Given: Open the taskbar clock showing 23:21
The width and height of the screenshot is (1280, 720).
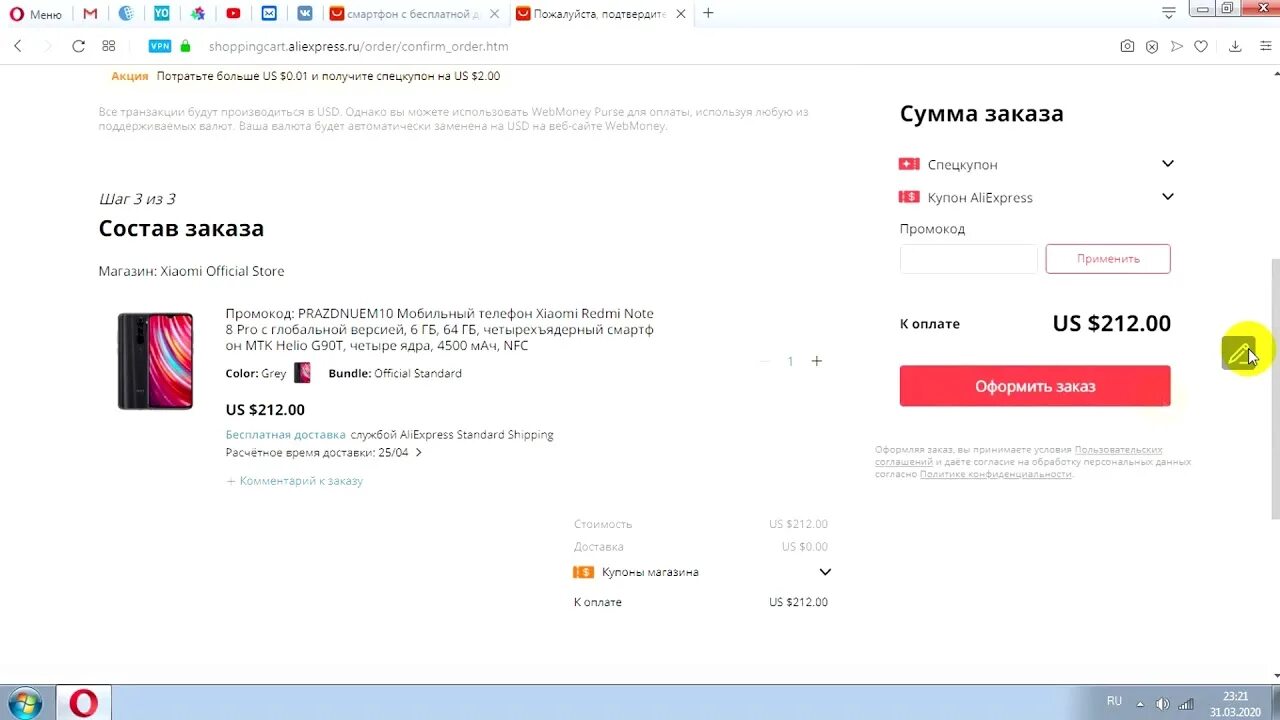Looking at the screenshot, I should [x=1235, y=703].
